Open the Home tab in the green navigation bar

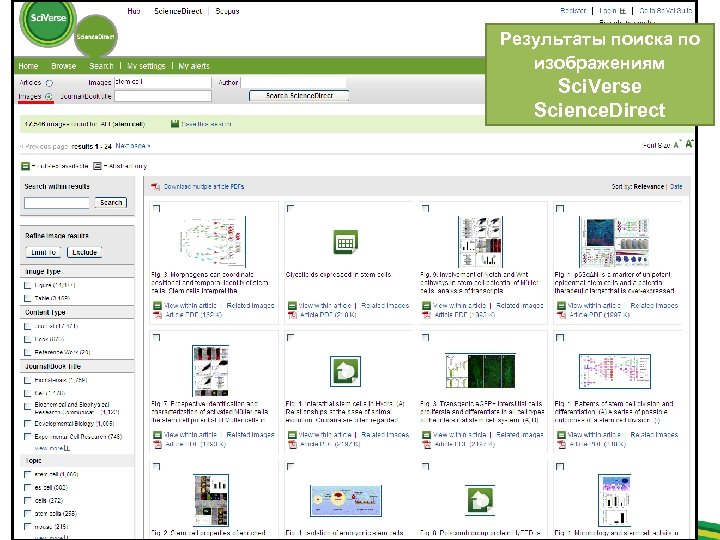[x=28, y=66]
